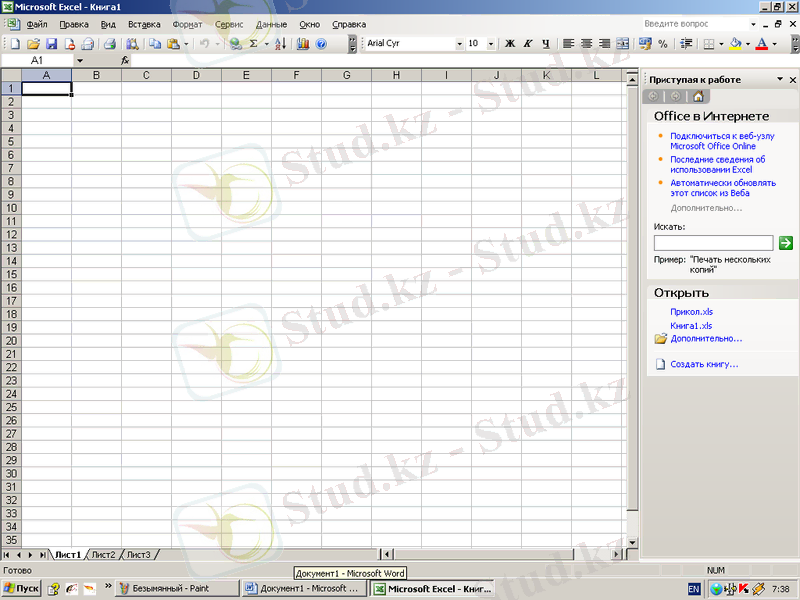Toggle Bold (Ж) formatting
The width and height of the screenshot is (800, 600).
tap(510, 44)
